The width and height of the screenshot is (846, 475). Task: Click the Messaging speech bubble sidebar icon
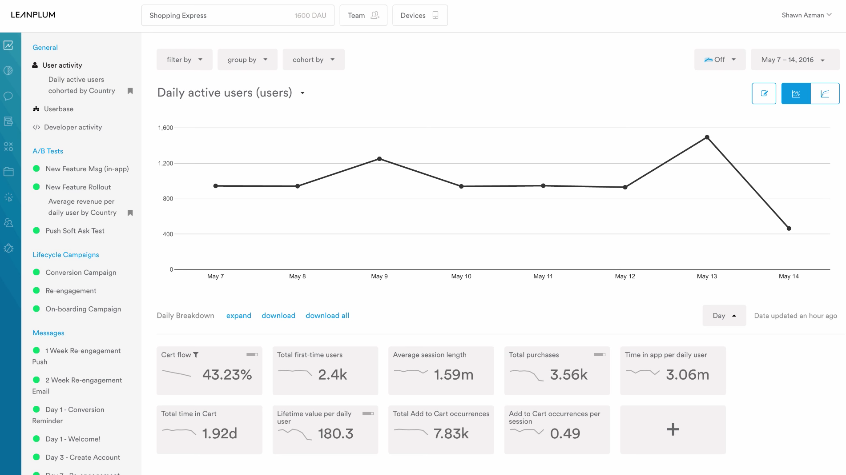point(8,96)
